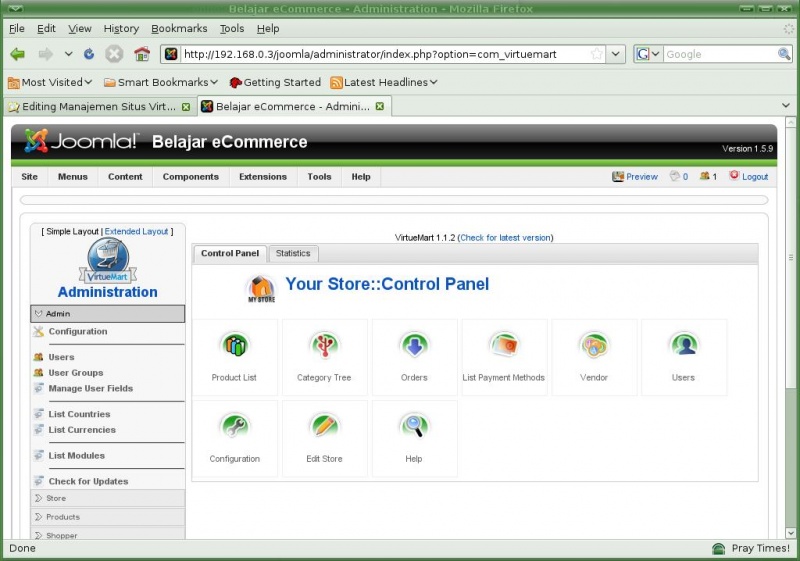Screen dimensions: 800x561
Task: Open Getting Started bookmark
Action: point(276,82)
